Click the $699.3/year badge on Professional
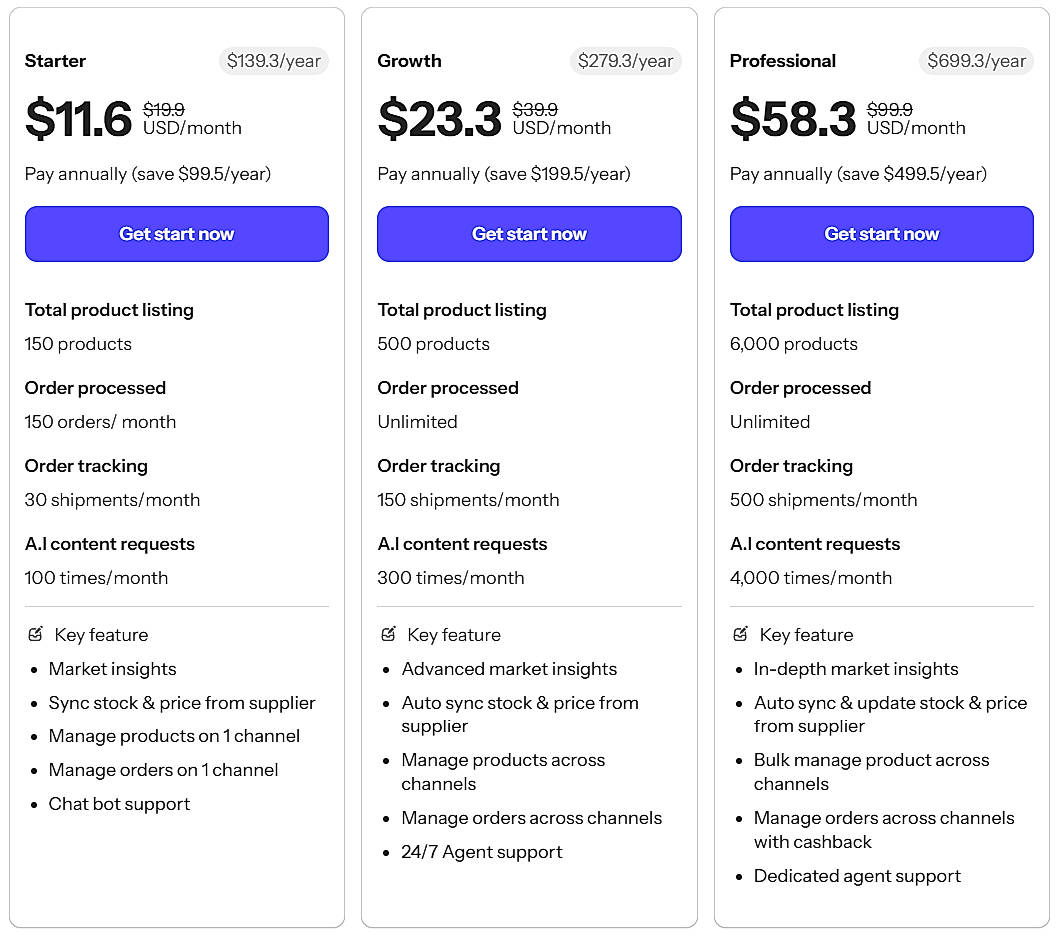Image resolution: width=1059 pixels, height=936 pixels. [x=976, y=61]
